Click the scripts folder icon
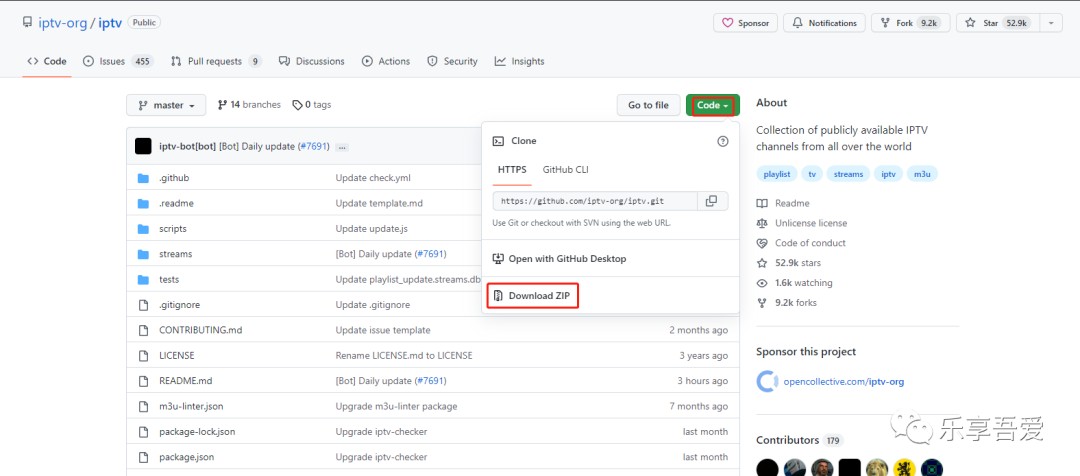Screen dimensions: 1080x476 coord(143,229)
